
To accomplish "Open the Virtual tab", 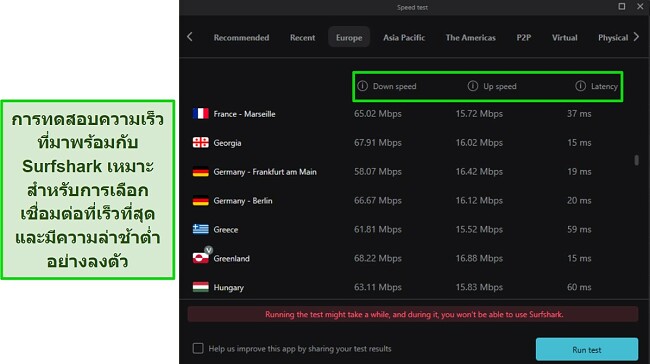I will [x=564, y=37].
